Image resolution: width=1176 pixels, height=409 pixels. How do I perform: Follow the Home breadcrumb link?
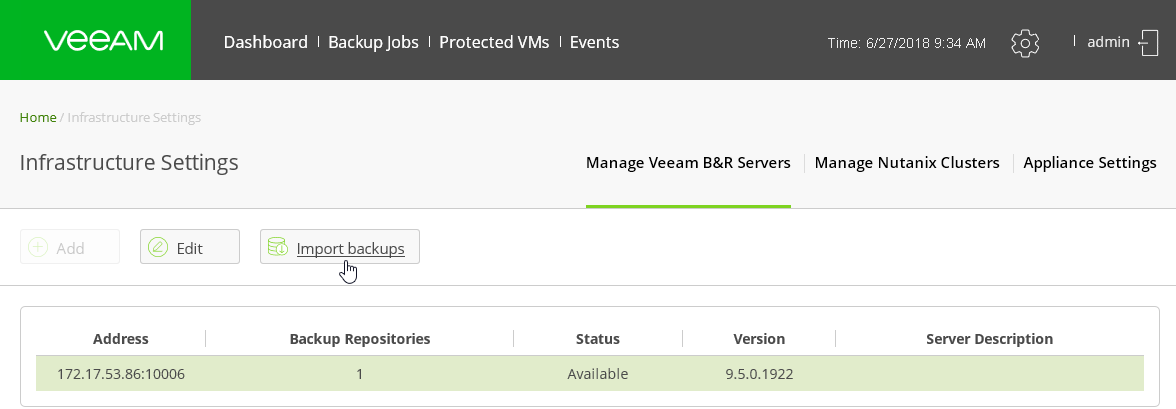tap(38, 117)
